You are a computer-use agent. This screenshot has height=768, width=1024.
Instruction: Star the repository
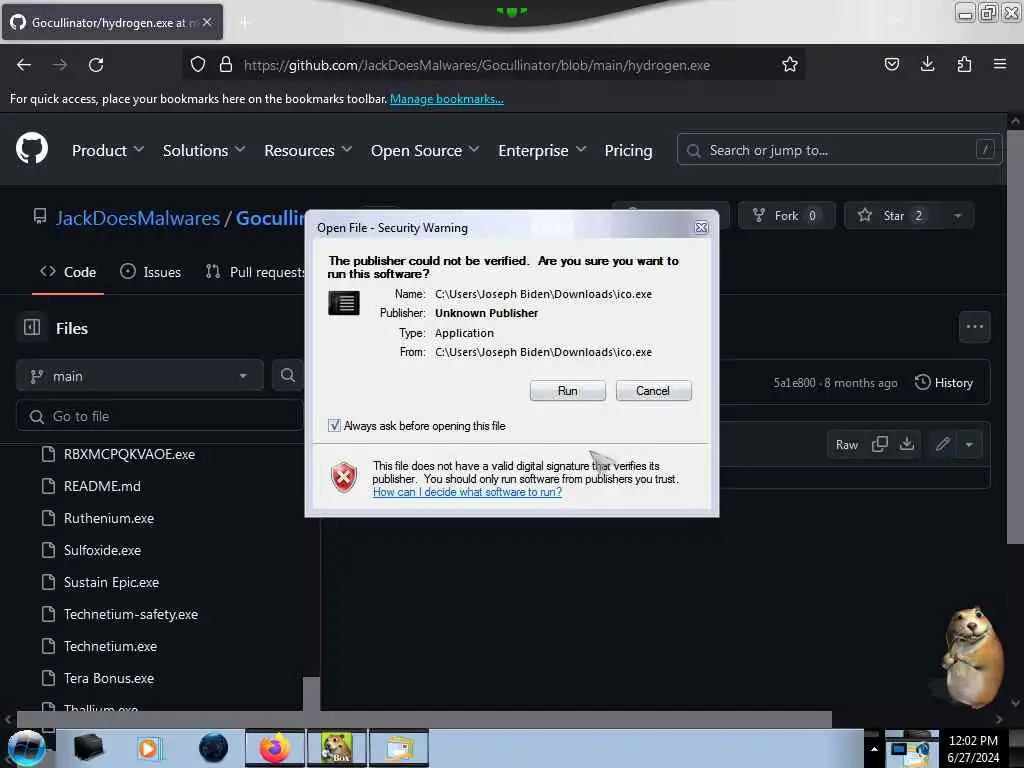[892, 216]
